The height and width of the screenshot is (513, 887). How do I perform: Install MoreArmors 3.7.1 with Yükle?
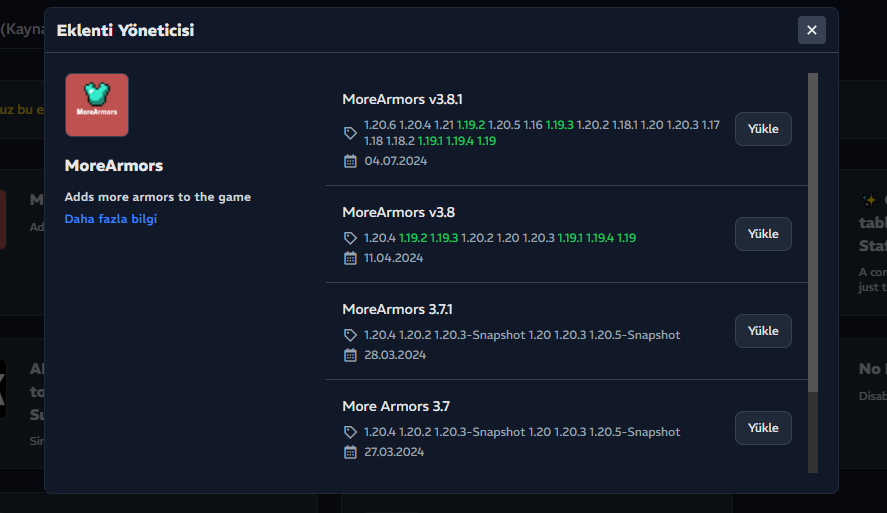coord(763,331)
